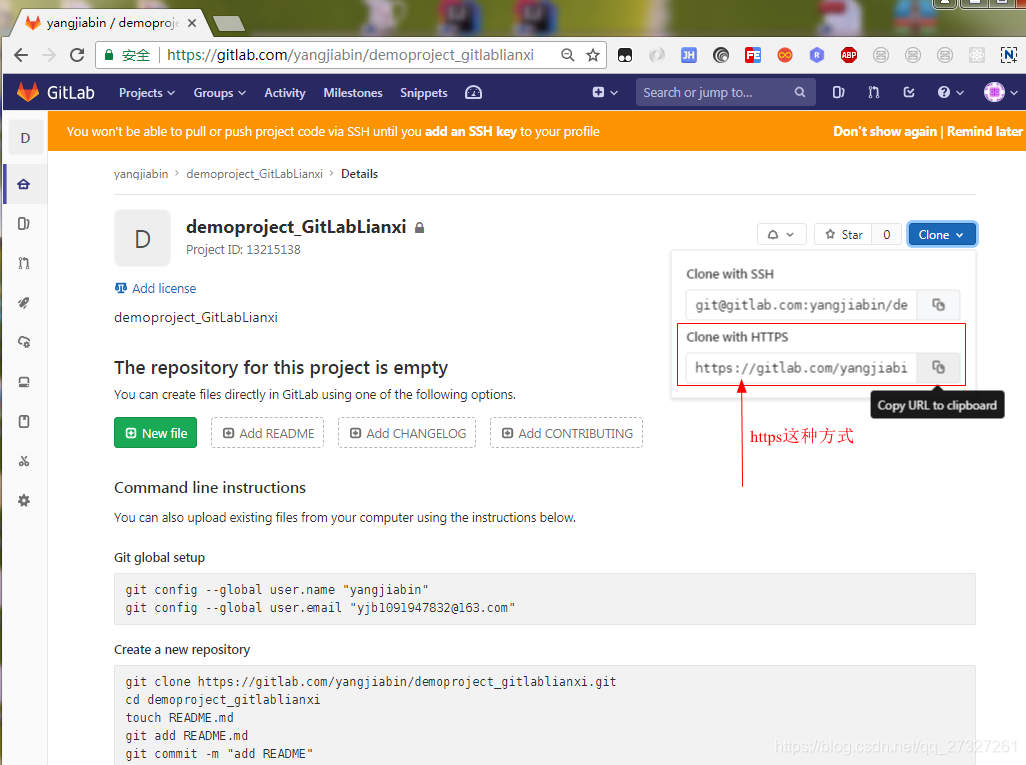Open a new browser tab
The width and height of the screenshot is (1026, 765).
click(229, 24)
